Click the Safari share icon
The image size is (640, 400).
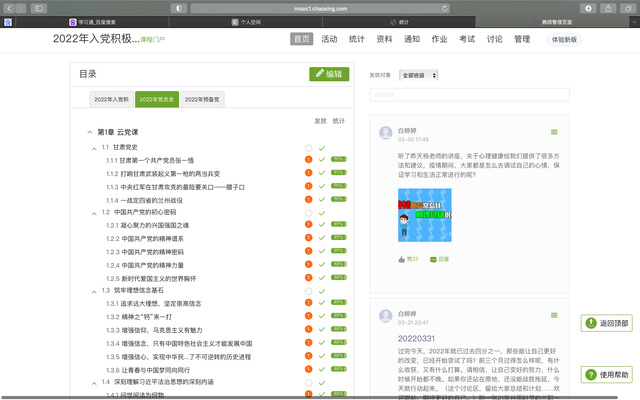608,8
